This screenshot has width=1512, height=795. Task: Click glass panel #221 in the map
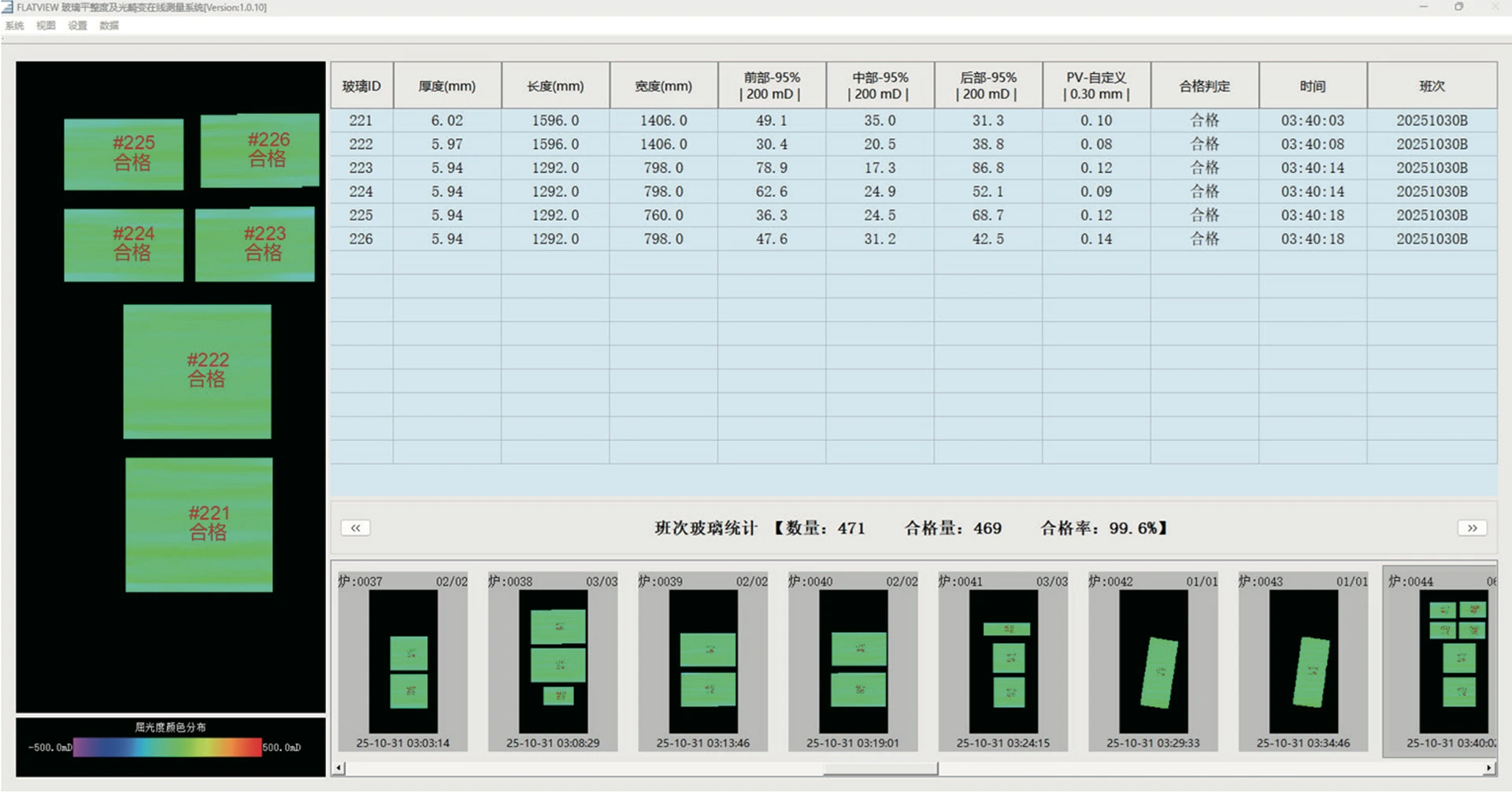click(199, 525)
